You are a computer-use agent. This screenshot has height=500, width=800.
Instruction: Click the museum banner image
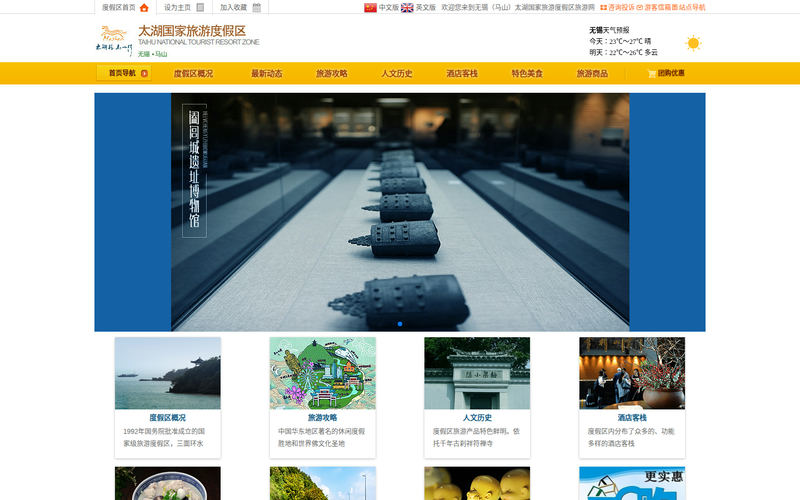coord(400,212)
